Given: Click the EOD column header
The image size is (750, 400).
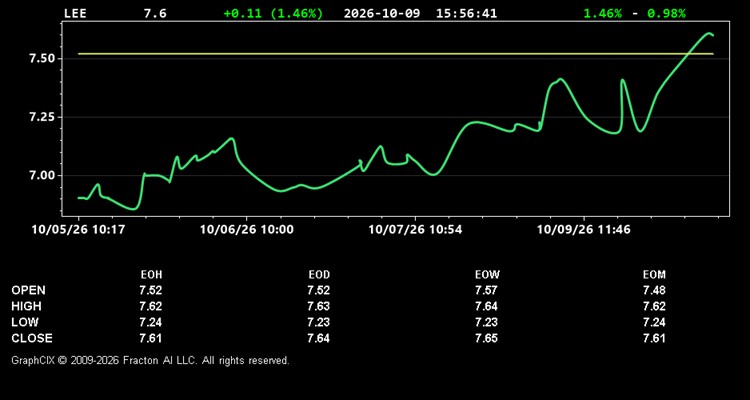Looking at the screenshot, I should coord(319,275).
